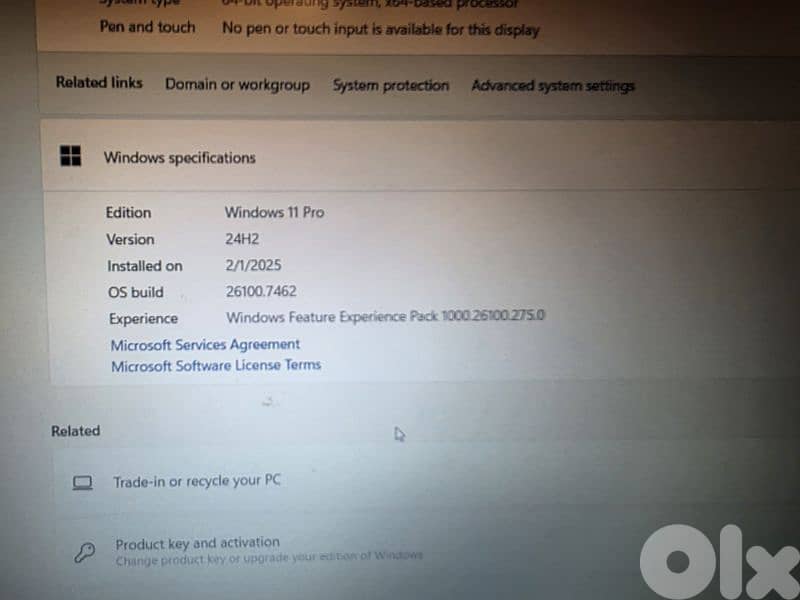Select the laptop icon next to Trade-in

pos(81,481)
